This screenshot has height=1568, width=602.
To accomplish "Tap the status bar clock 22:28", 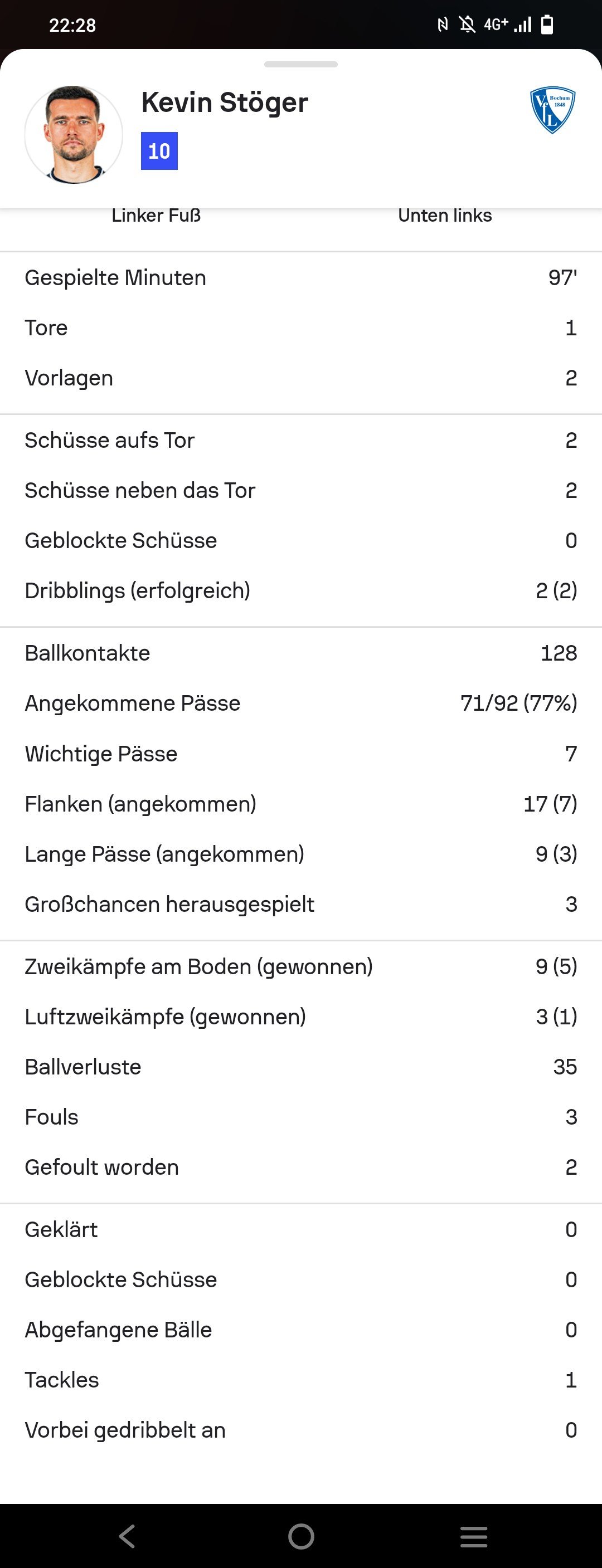I will tap(72, 25).
